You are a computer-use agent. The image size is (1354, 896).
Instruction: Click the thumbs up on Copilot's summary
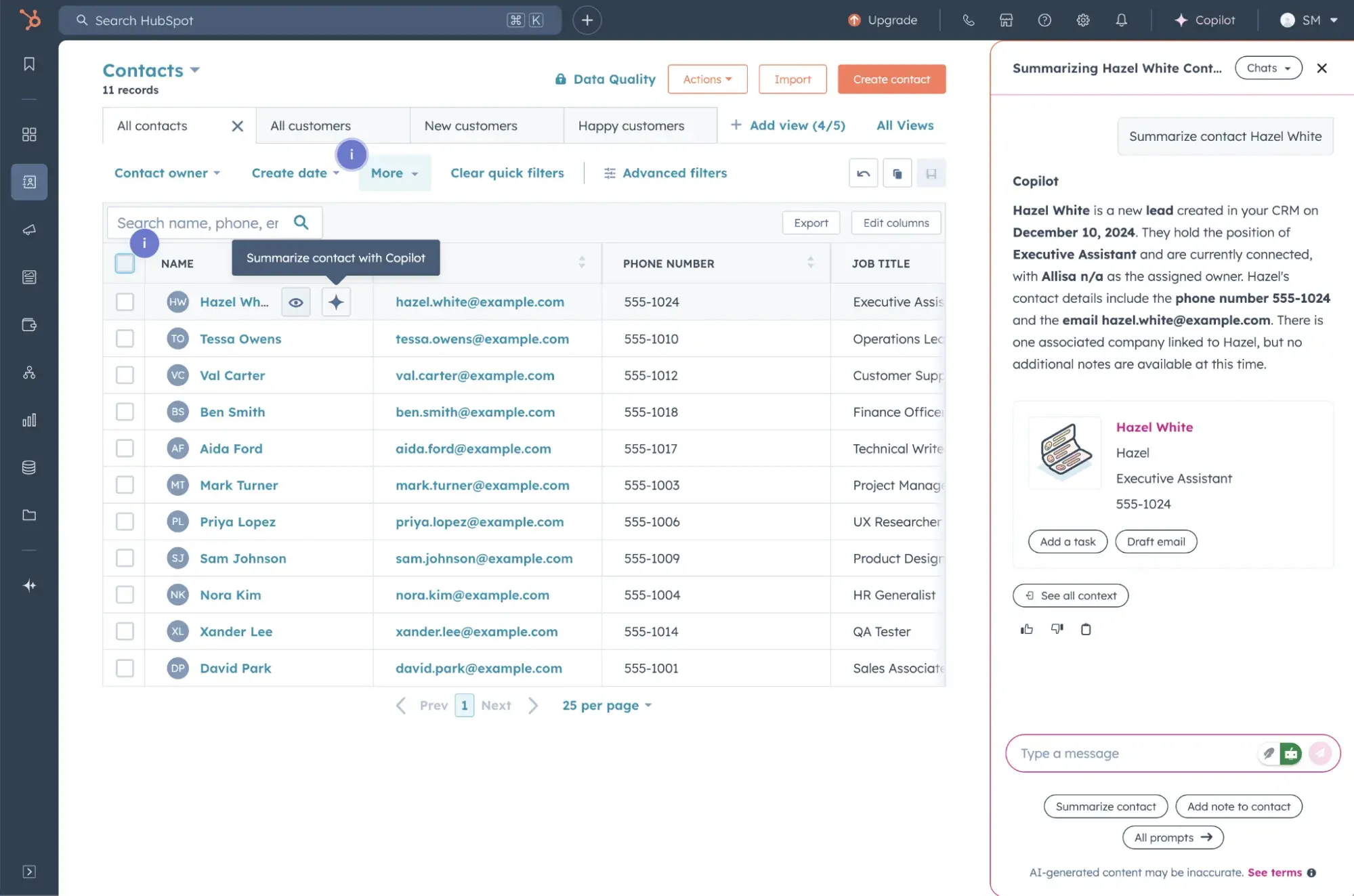coord(1026,628)
